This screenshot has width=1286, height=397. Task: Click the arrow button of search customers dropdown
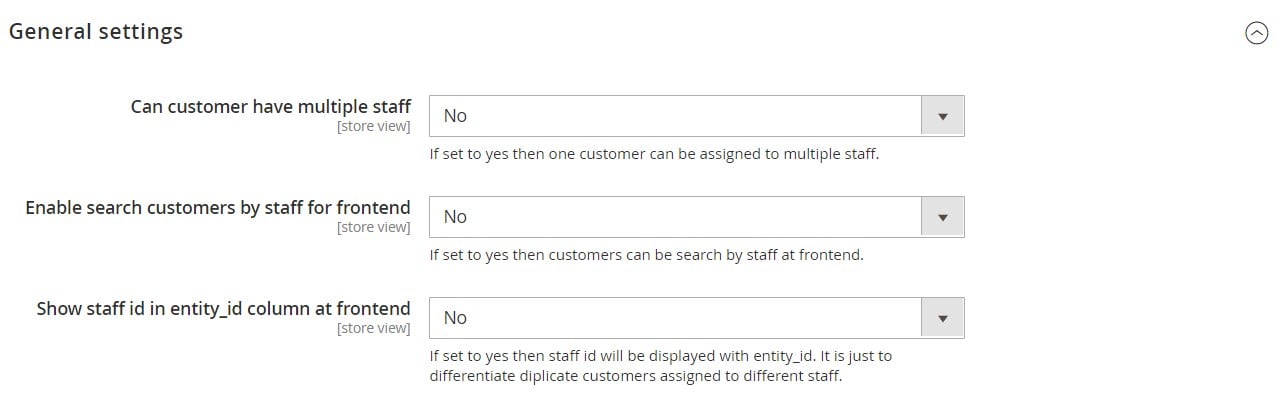942,217
